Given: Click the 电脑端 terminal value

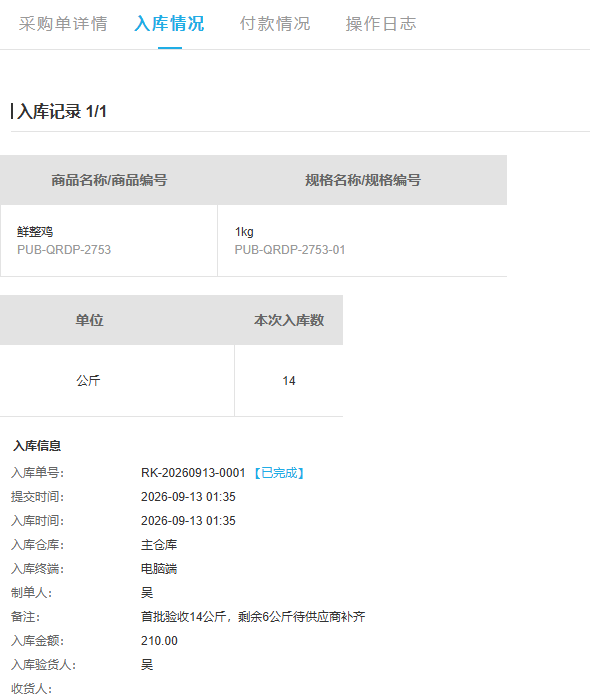Looking at the screenshot, I should pyautogui.click(x=159, y=569).
